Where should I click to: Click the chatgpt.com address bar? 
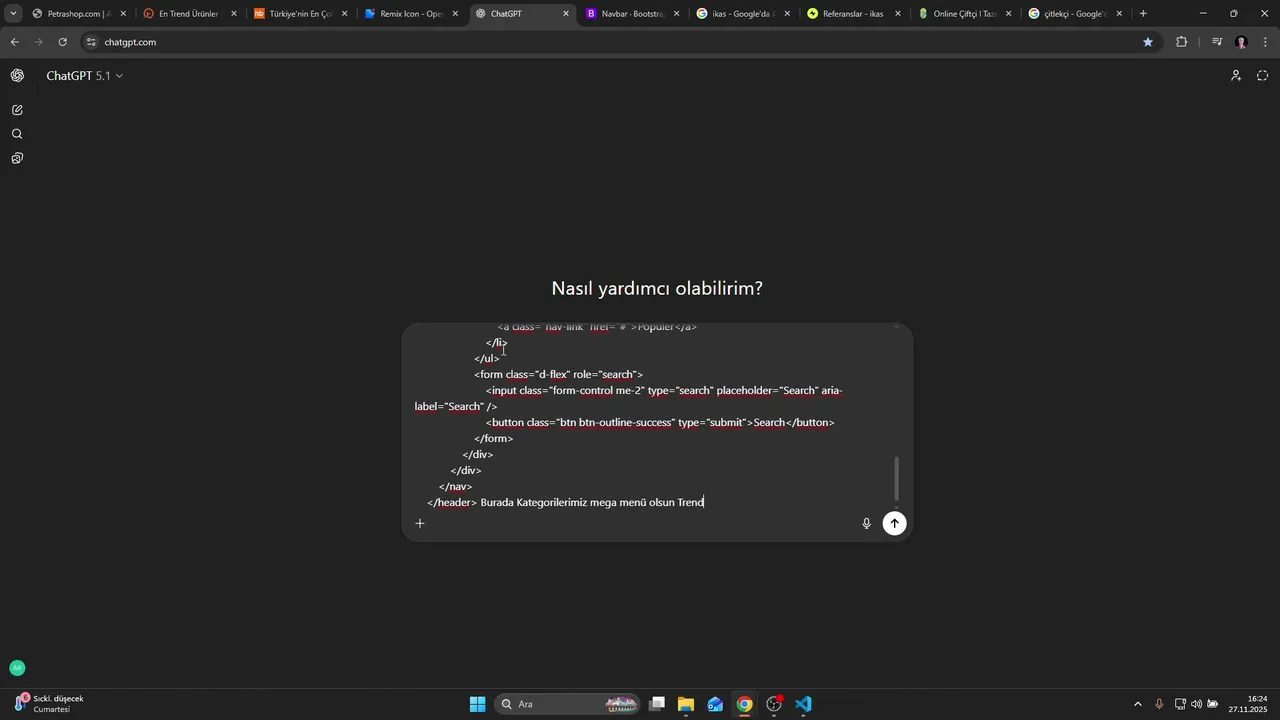coord(620,42)
